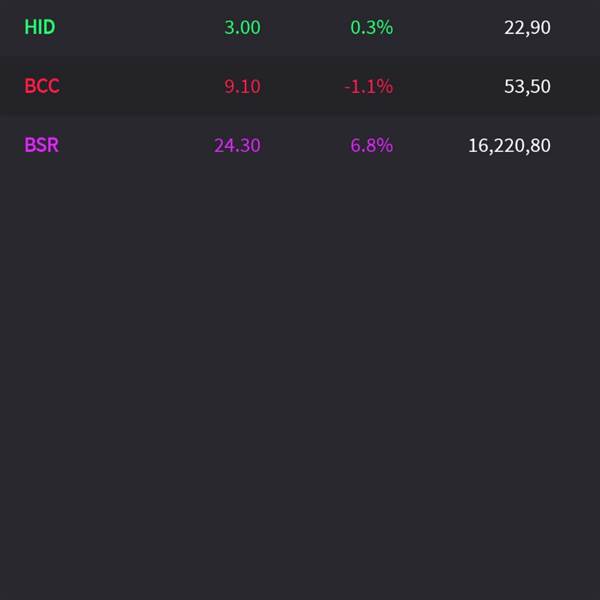The width and height of the screenshot is (600, 600).
Task: Tap the red -1.1% value
Action: (368, 86)
